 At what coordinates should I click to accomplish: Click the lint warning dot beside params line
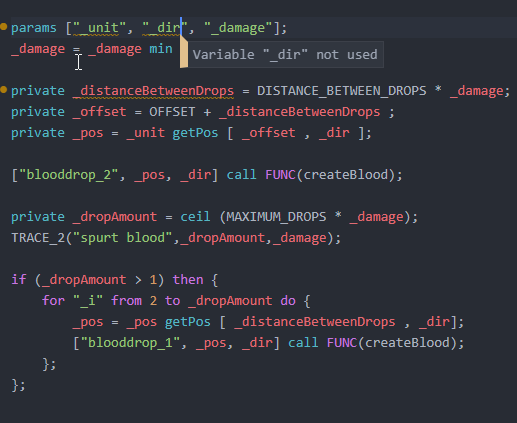tap(4, 27)
